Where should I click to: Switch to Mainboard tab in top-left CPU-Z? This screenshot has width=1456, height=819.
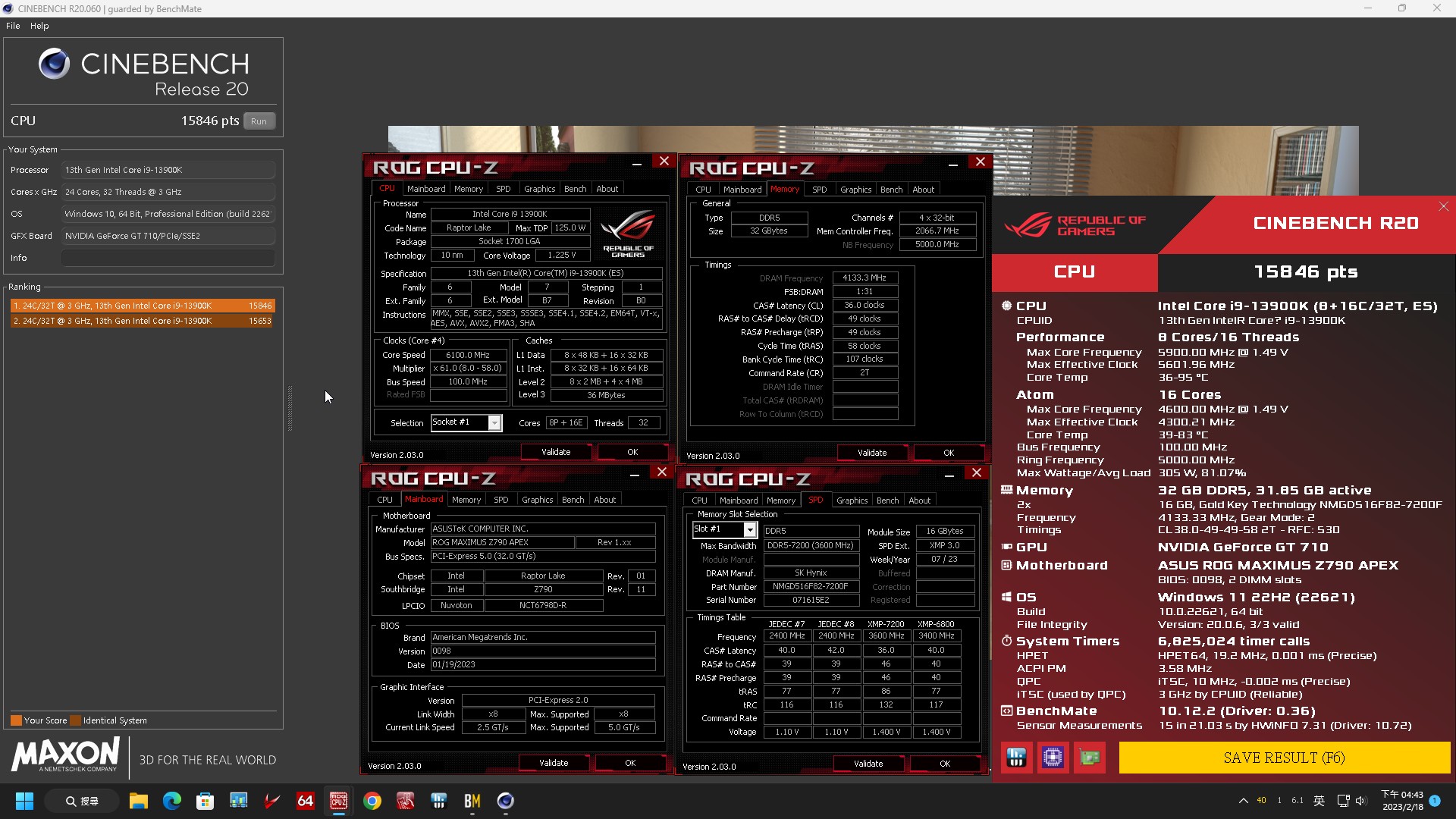[x=426, y=189]
